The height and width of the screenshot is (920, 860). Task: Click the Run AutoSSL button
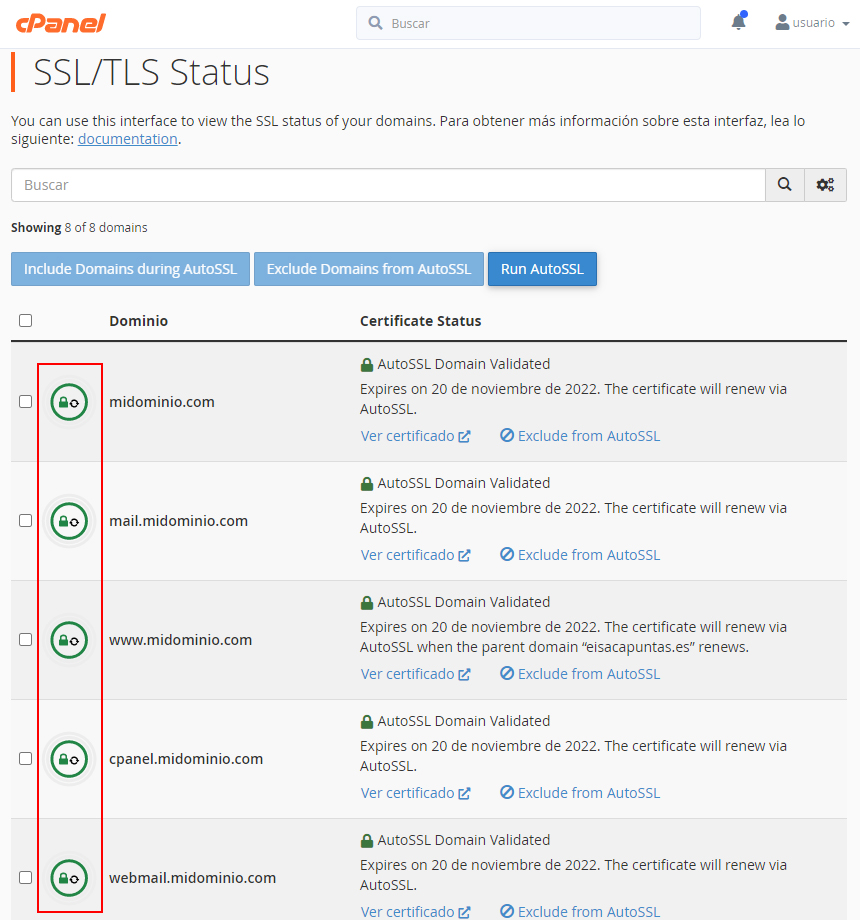click(x=542, y=269)
